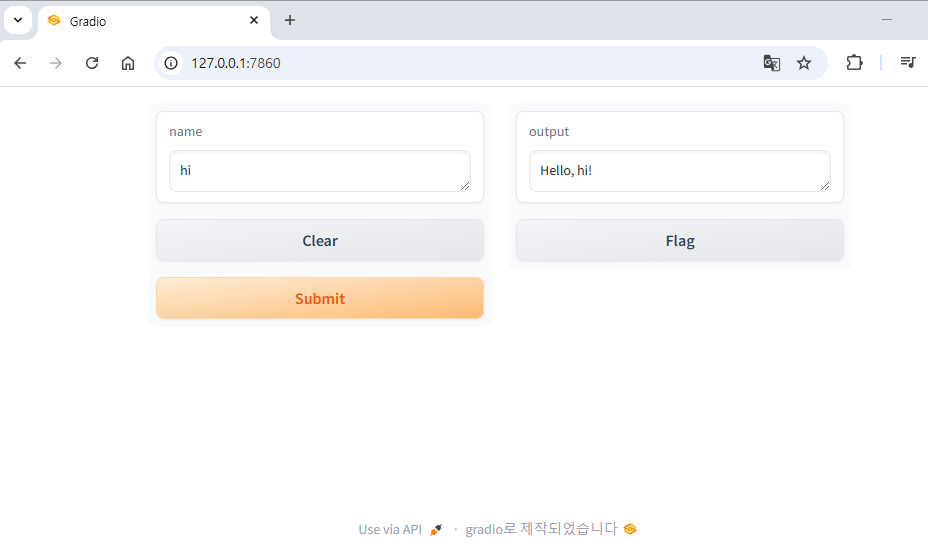
Task: Click the forward navigation arrow
Action: pyautogui.click(x=56, y=63)
